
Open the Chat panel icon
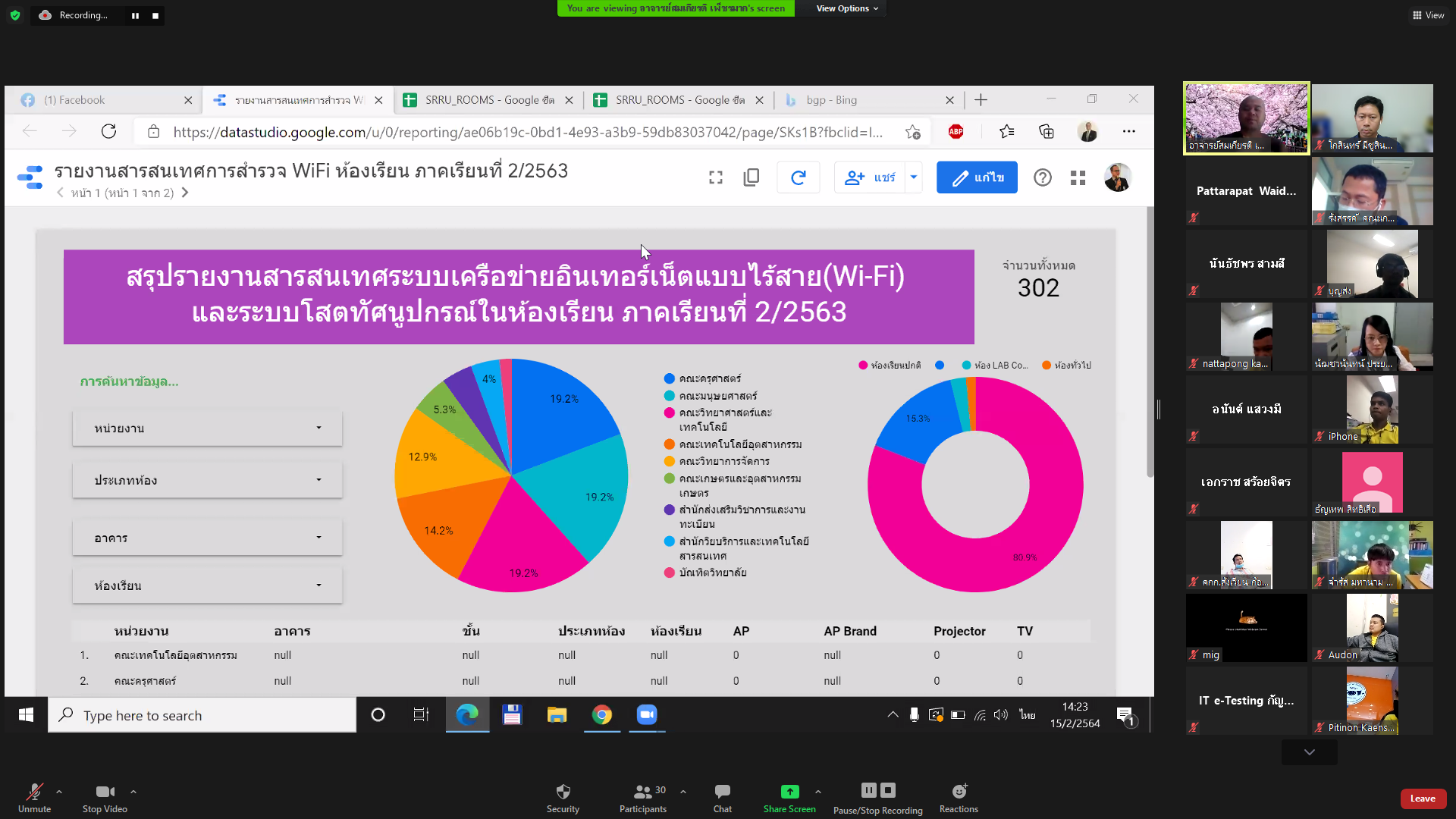[x=722, y=792]
